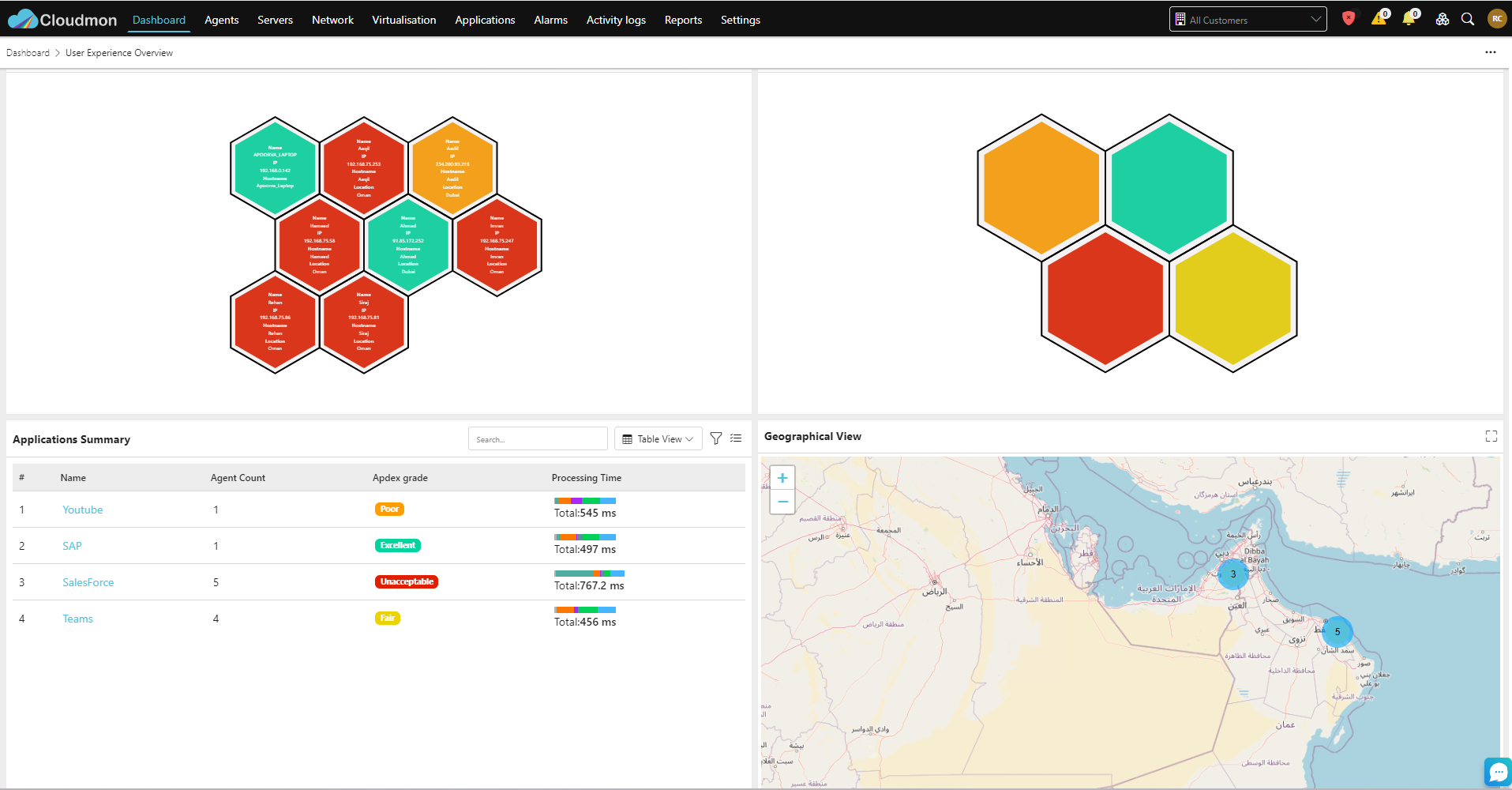Click the Total:497 ms value
Screen dimensions: 1512x790
pyautogui.click(x=585, y=550)
